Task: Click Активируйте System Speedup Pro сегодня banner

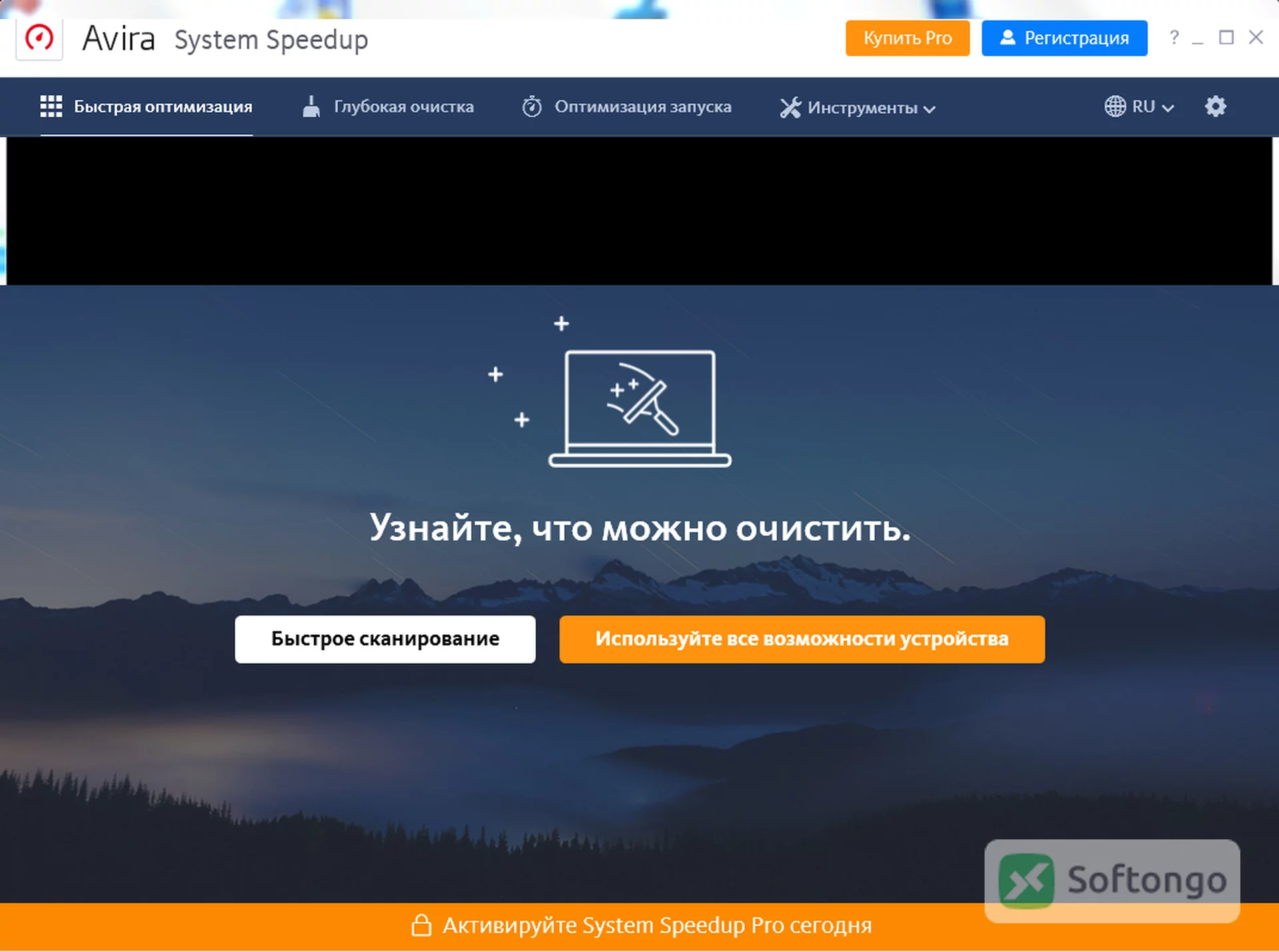Action: (x=639, y=926)
